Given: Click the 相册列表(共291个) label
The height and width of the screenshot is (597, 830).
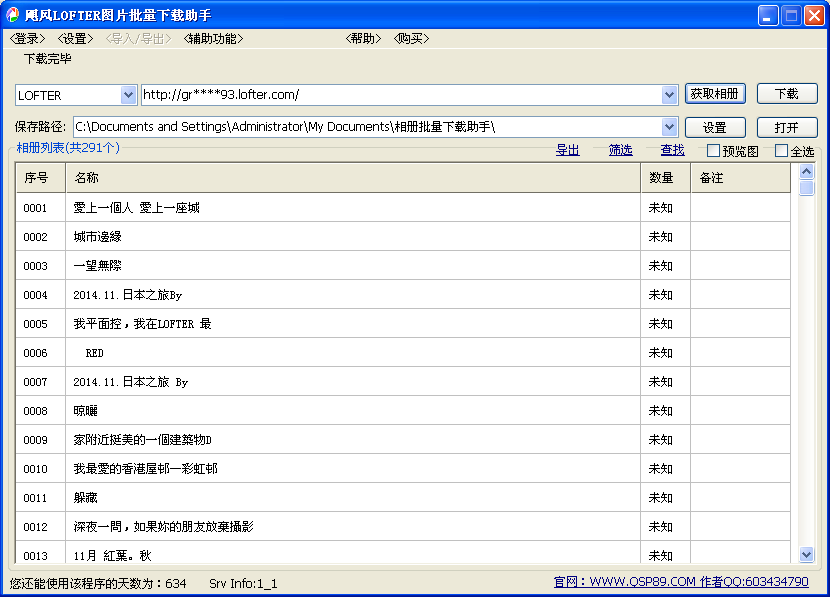Looking at the screenshot, I should (x=68, y=148).
